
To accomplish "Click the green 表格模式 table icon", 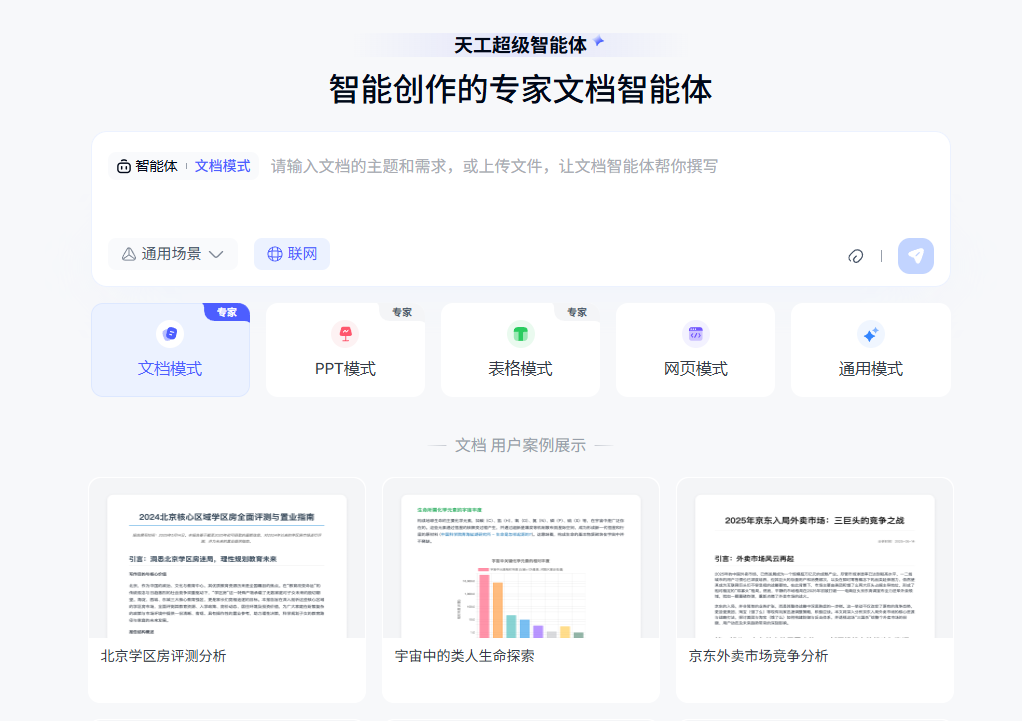I will point(520,331).
